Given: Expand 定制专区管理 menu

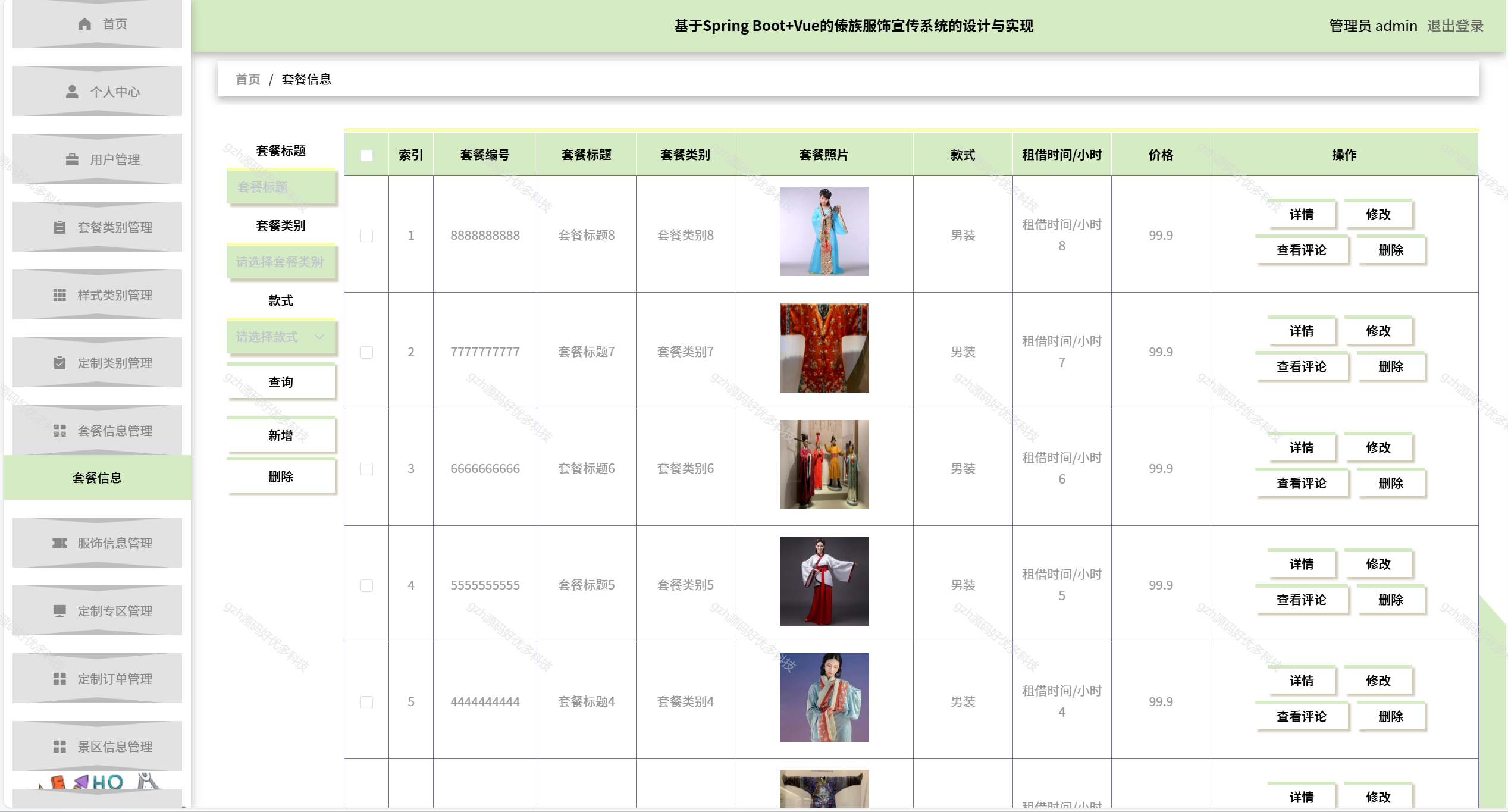Looking at the screenshot, I should 97,611.
